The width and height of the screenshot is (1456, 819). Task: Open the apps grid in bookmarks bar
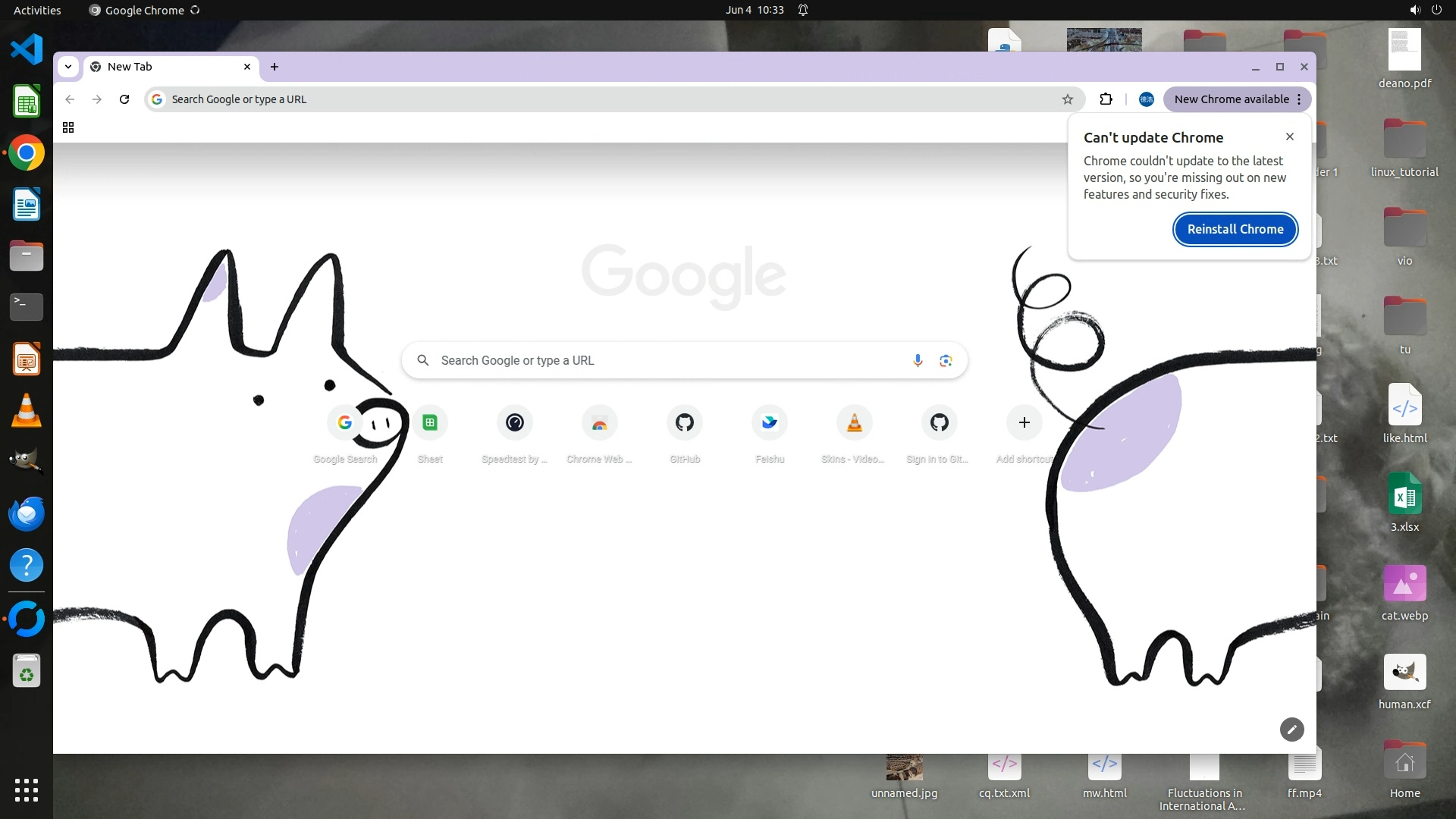click(68, 127)
